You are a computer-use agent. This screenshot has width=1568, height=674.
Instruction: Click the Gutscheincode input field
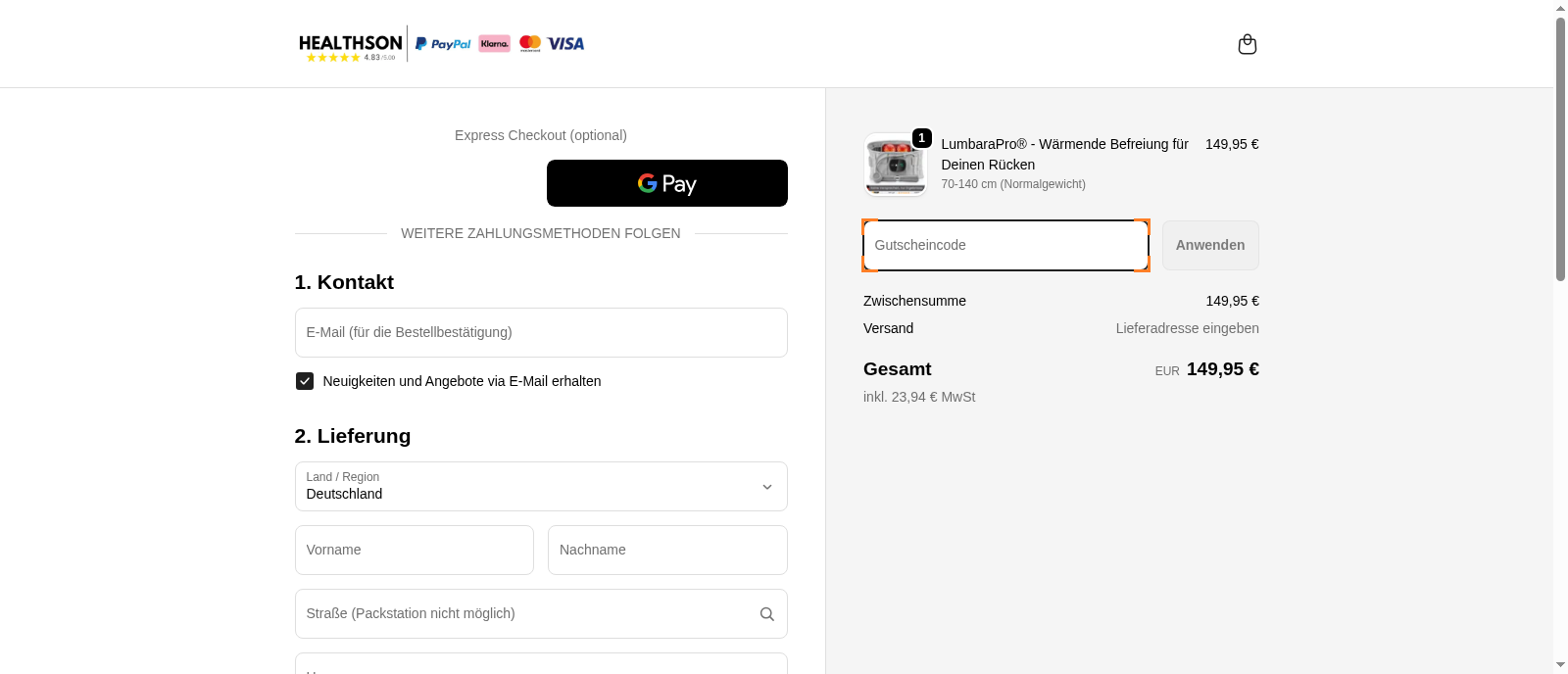point(1005,245)
